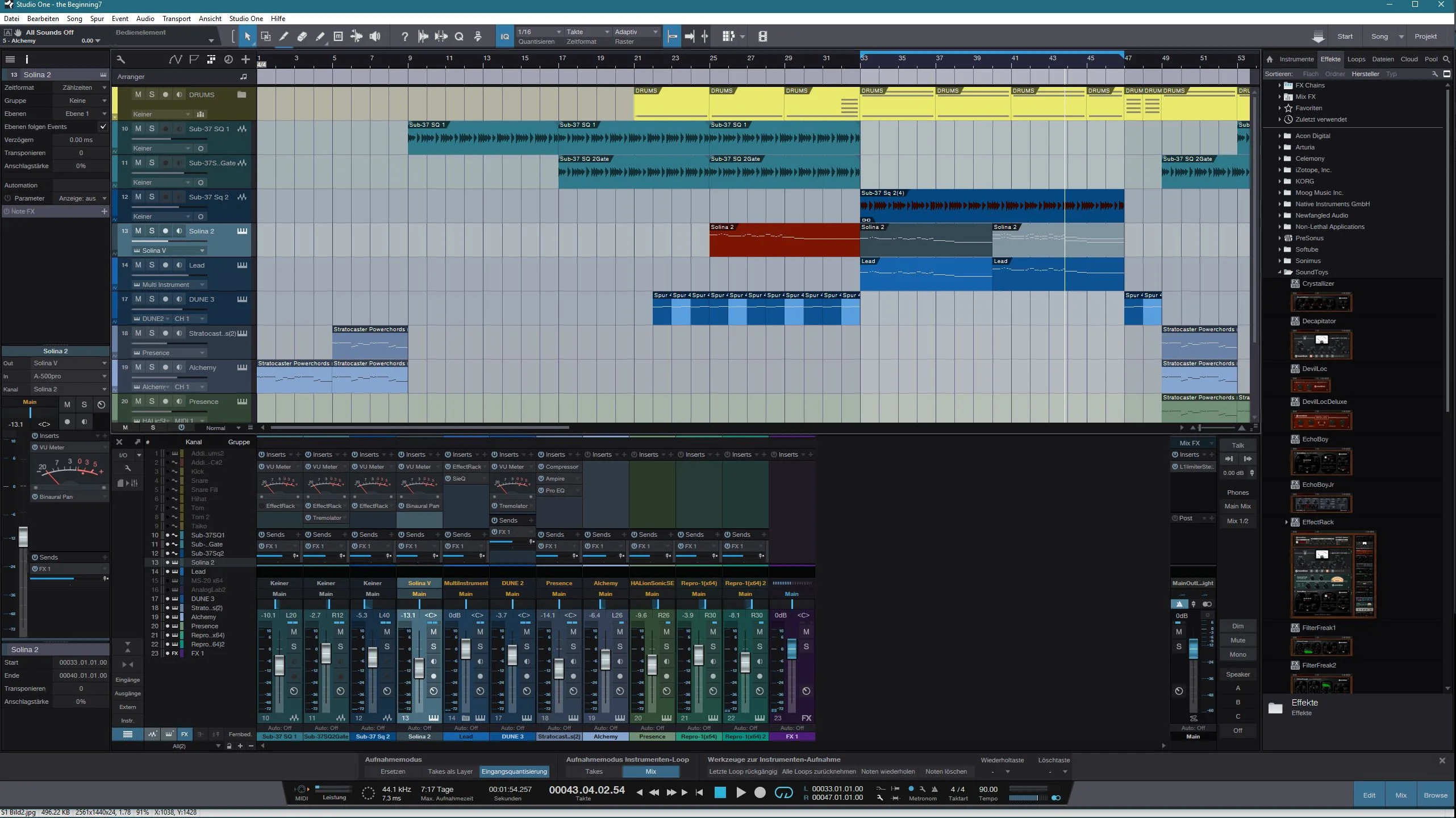1456x818 pixels.
Task: Click the browser search magnifier icon
Action: click(x=1446, y=59)
